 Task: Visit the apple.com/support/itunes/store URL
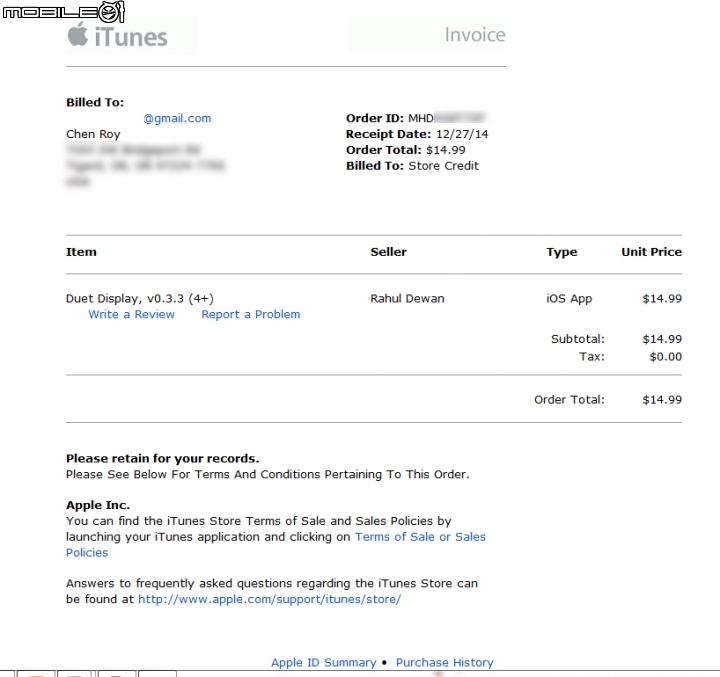(x=270, y=599)
